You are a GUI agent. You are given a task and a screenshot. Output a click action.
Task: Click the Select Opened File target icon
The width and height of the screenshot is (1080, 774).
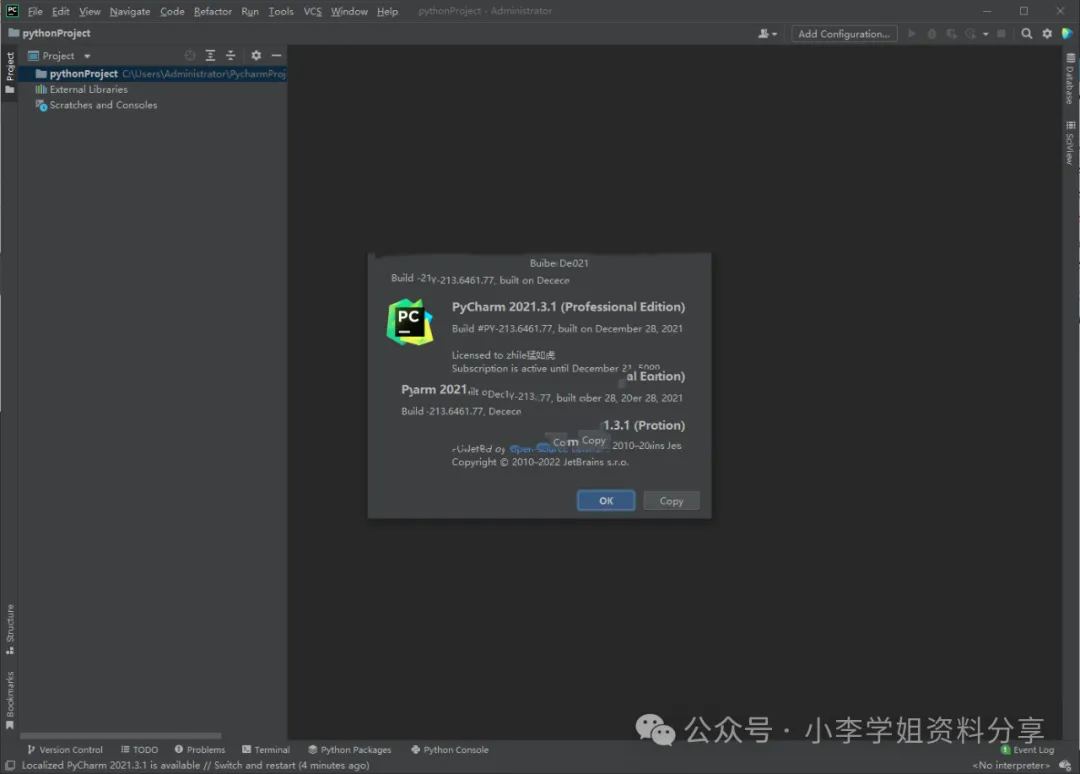[190, 55]
